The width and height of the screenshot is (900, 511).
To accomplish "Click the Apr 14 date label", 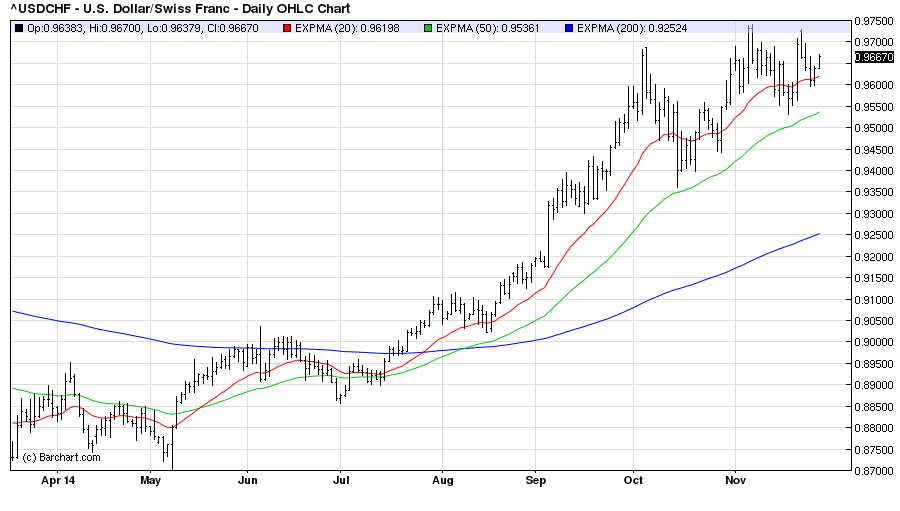I will 58,481.
